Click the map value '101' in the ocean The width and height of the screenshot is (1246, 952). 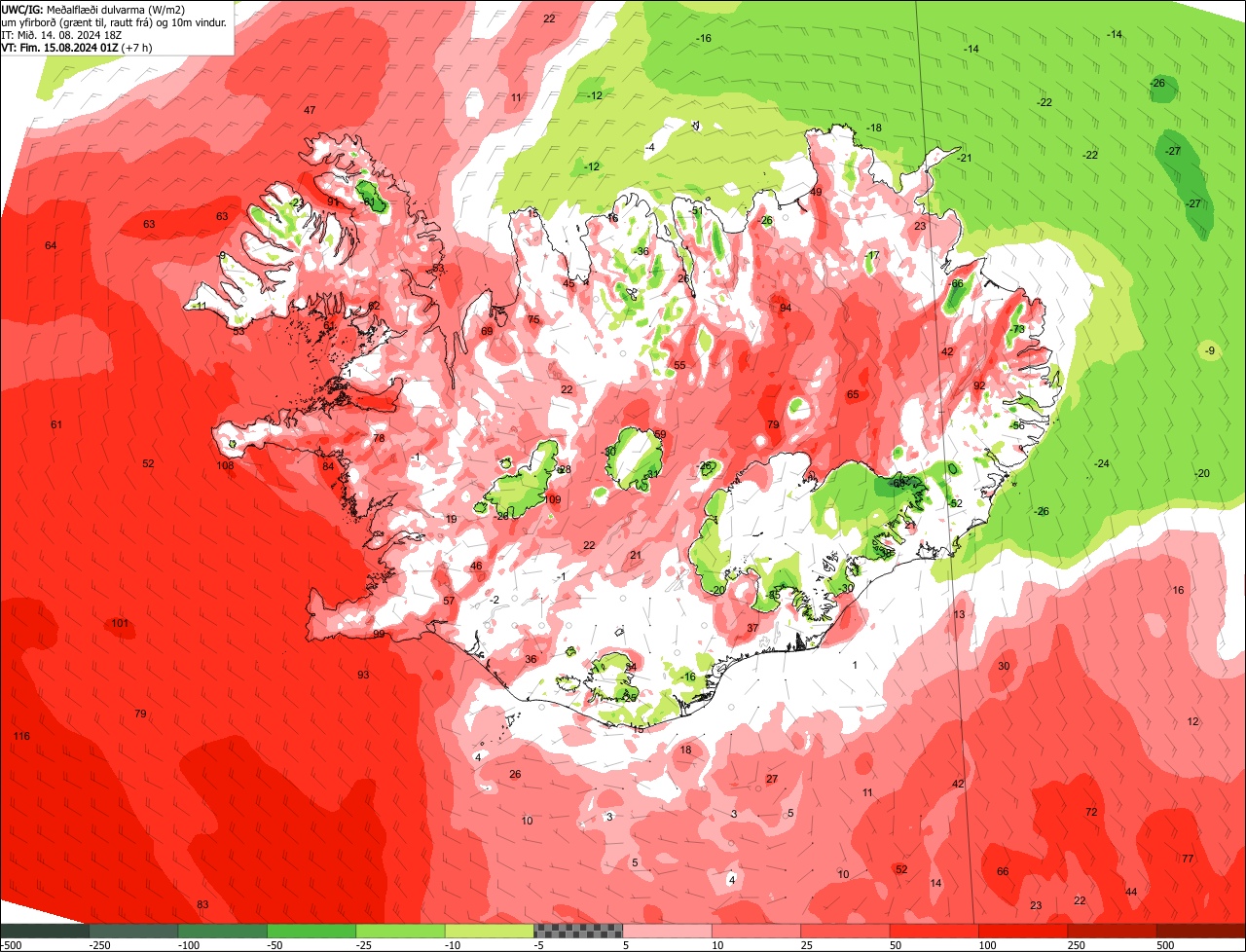pyautogui.click(x=120, y=623)
